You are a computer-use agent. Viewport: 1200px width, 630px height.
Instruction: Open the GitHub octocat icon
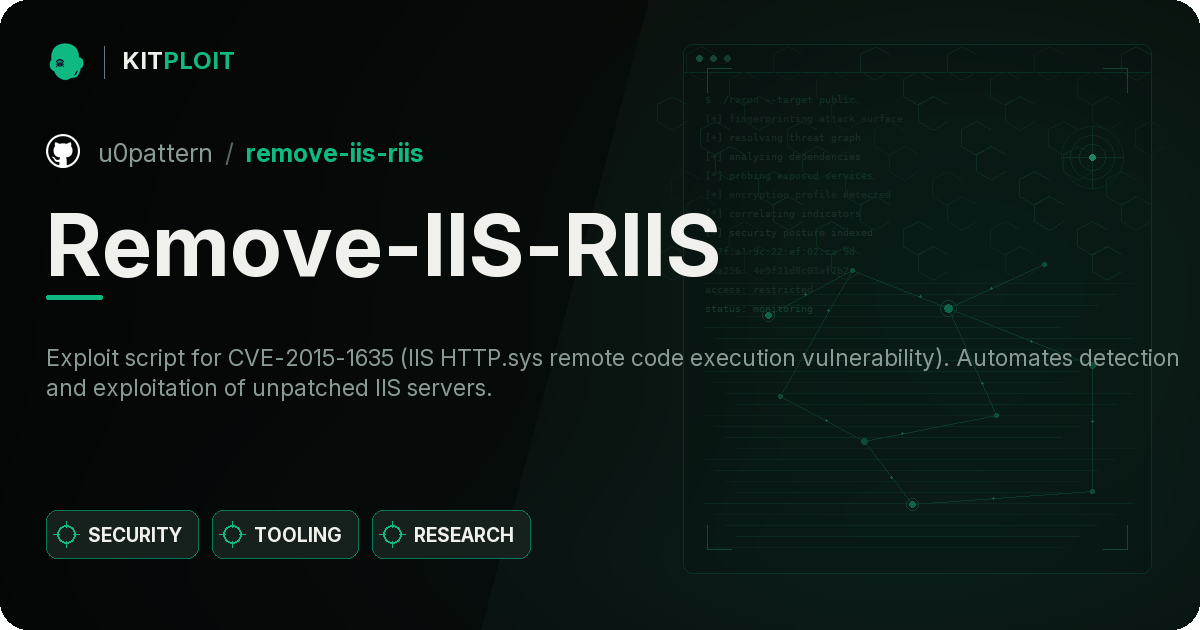(63, 152)
